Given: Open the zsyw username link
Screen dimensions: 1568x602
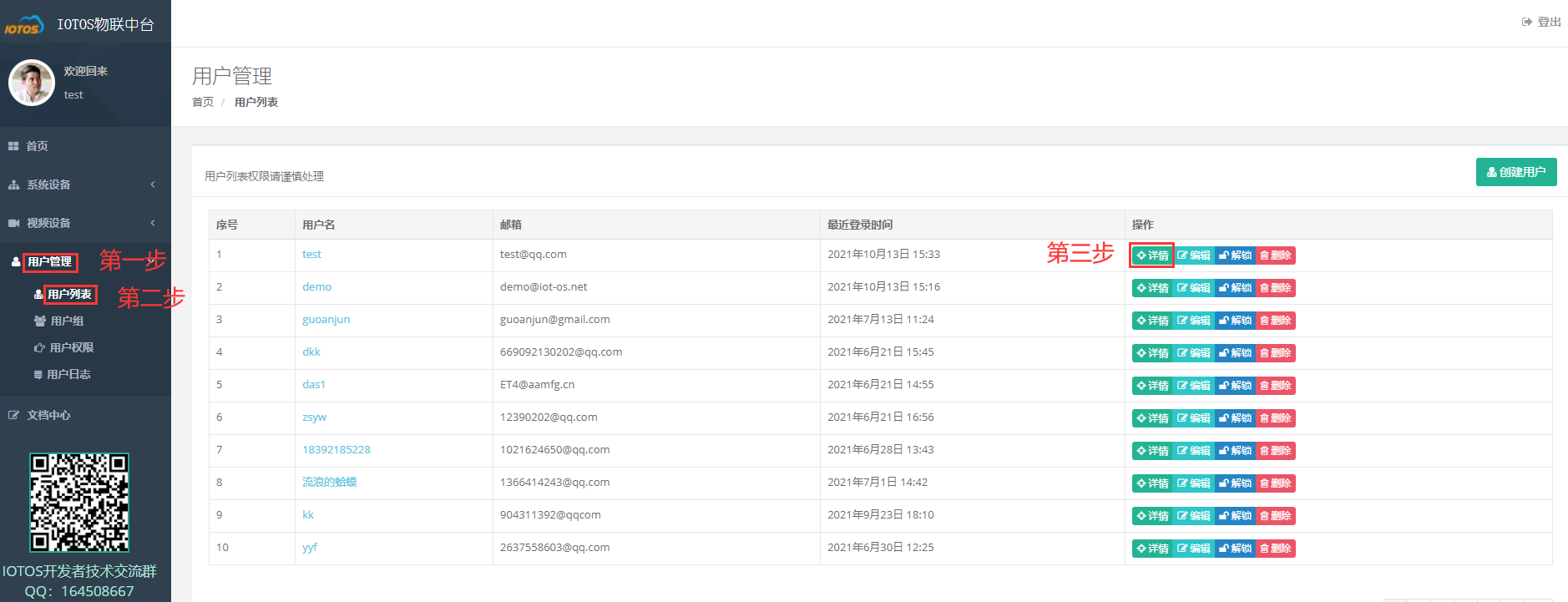Looking at the screenshot, I should click(314, 417).
